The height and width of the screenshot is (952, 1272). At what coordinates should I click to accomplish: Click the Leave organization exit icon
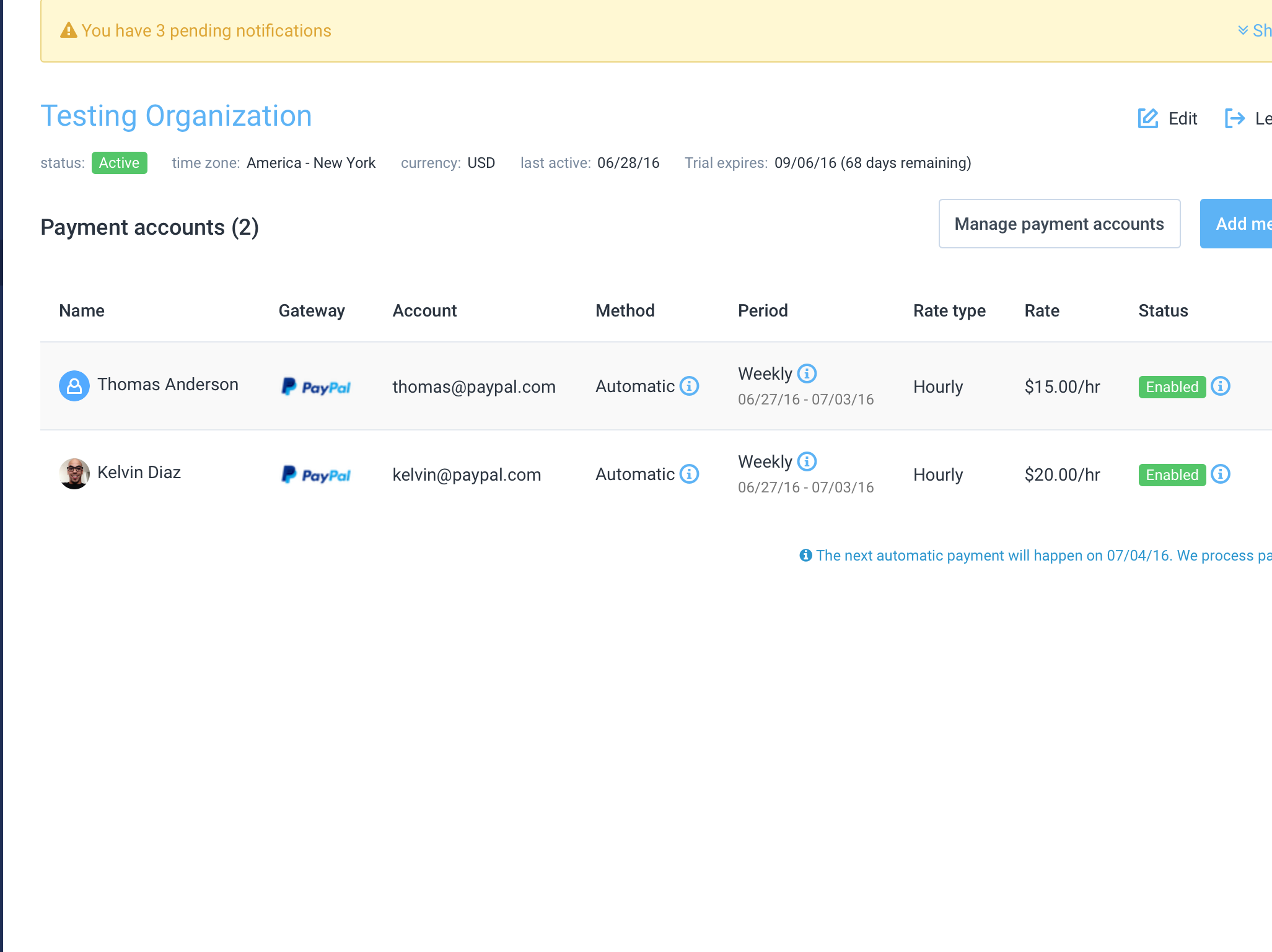pyautogui.click(x=1235, y=118)
